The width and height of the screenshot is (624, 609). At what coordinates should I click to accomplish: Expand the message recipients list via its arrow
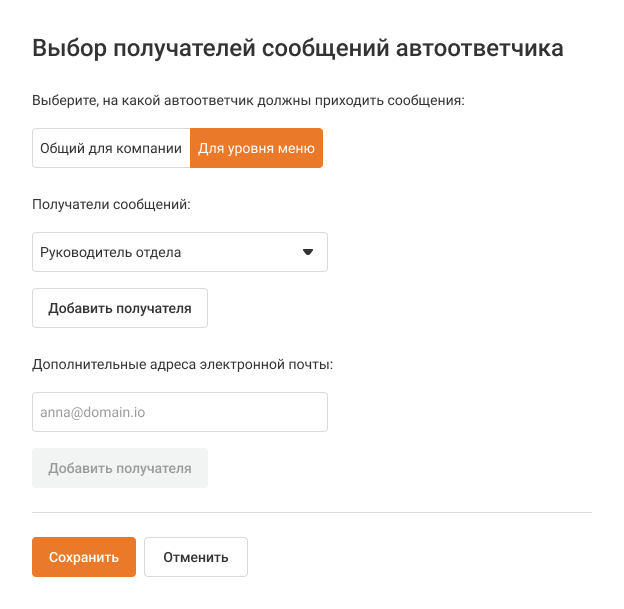pos(308,252)
